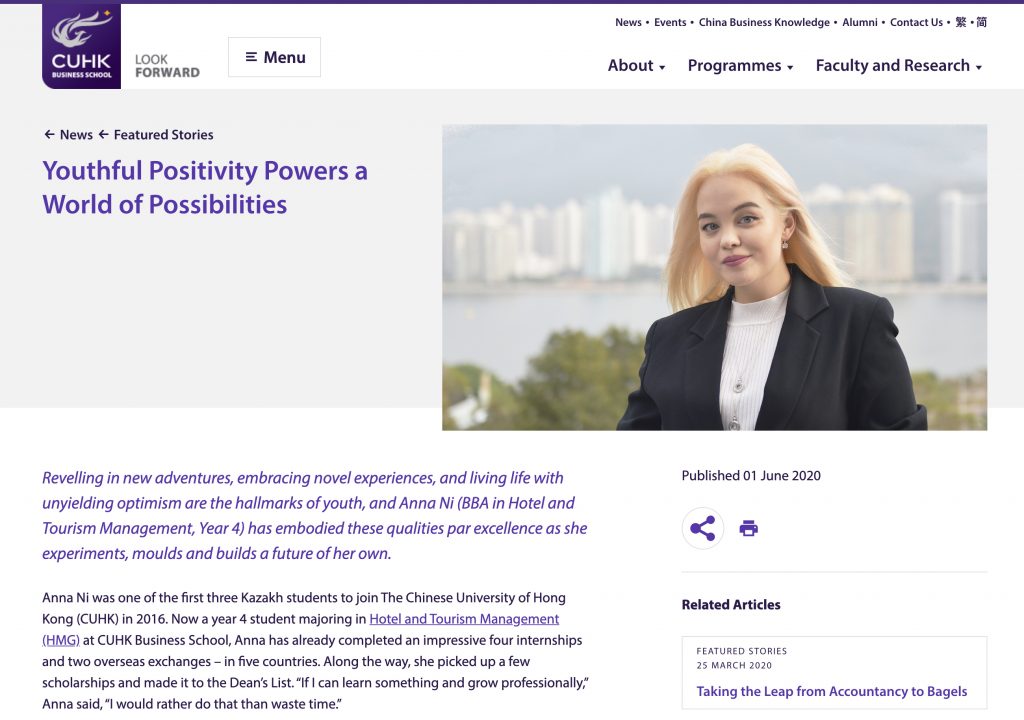1024x720 pixels.
Task: Open the Alumni link
Action: [x=861, y=22]
